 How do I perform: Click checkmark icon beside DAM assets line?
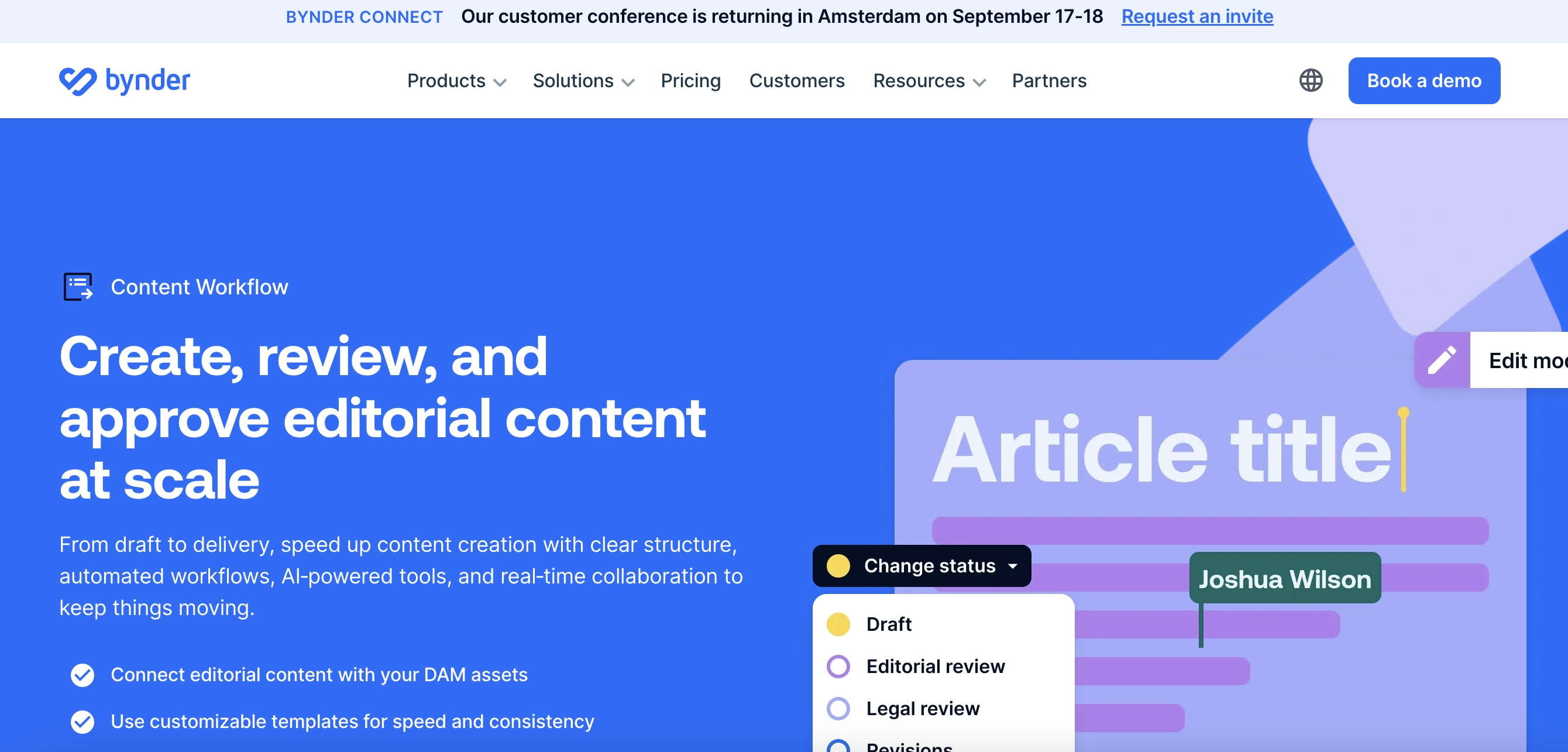[82, 675]
